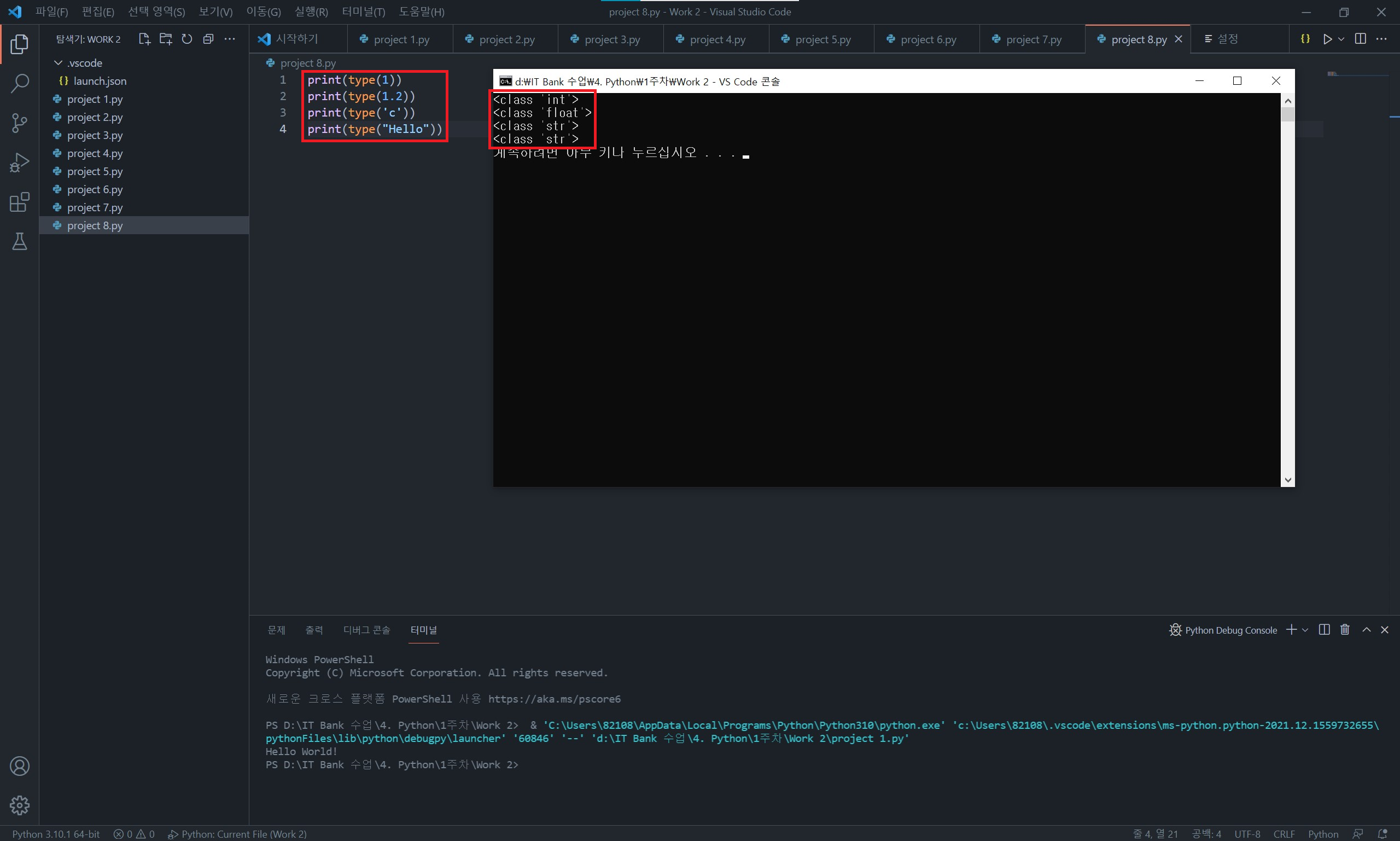Open new terminal launch profile dropdown
1400x841 pixels.
pyautogui.click(x=1305, y=630)
